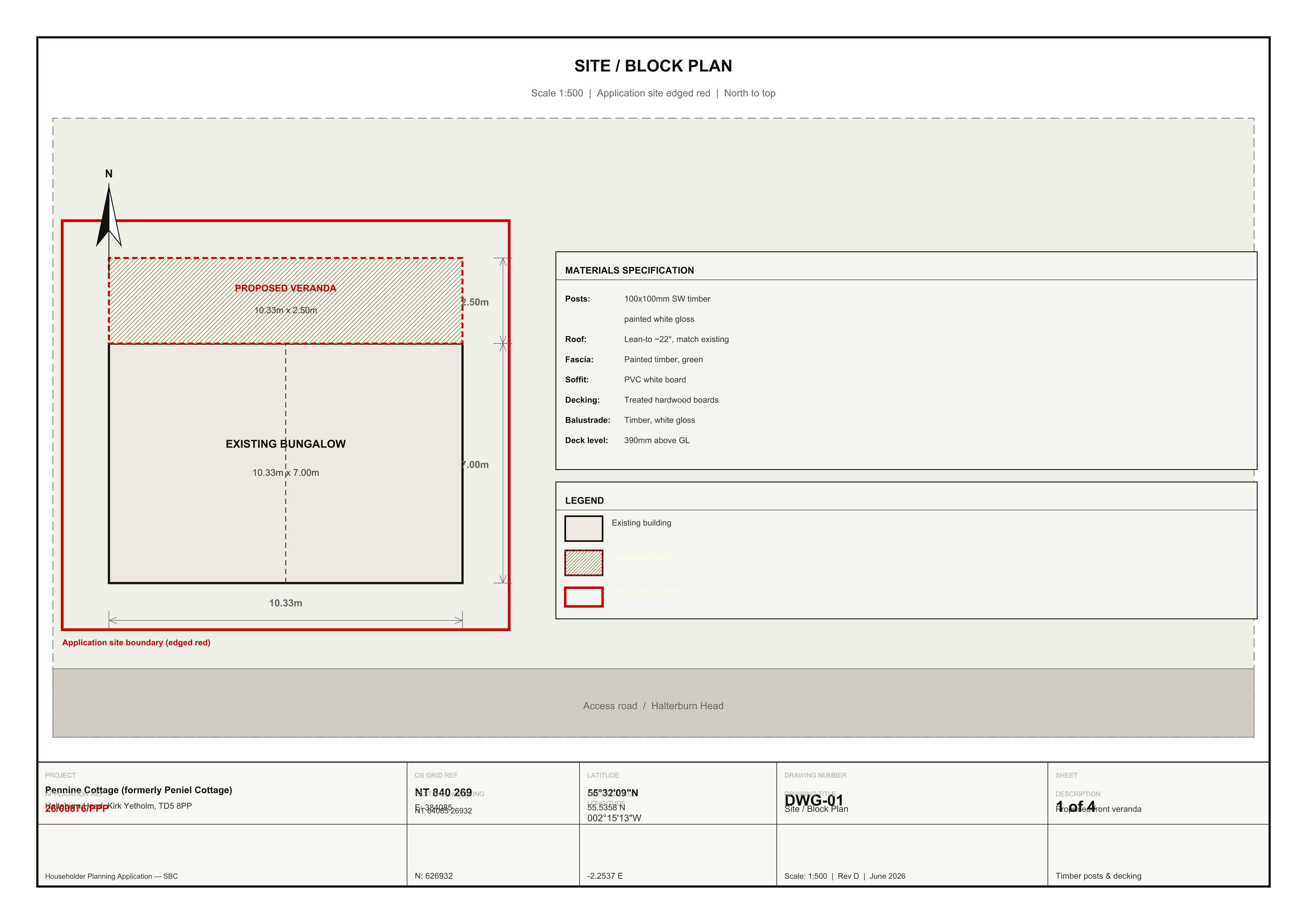Click the 'LEGEND' heading

click(584, 501)
